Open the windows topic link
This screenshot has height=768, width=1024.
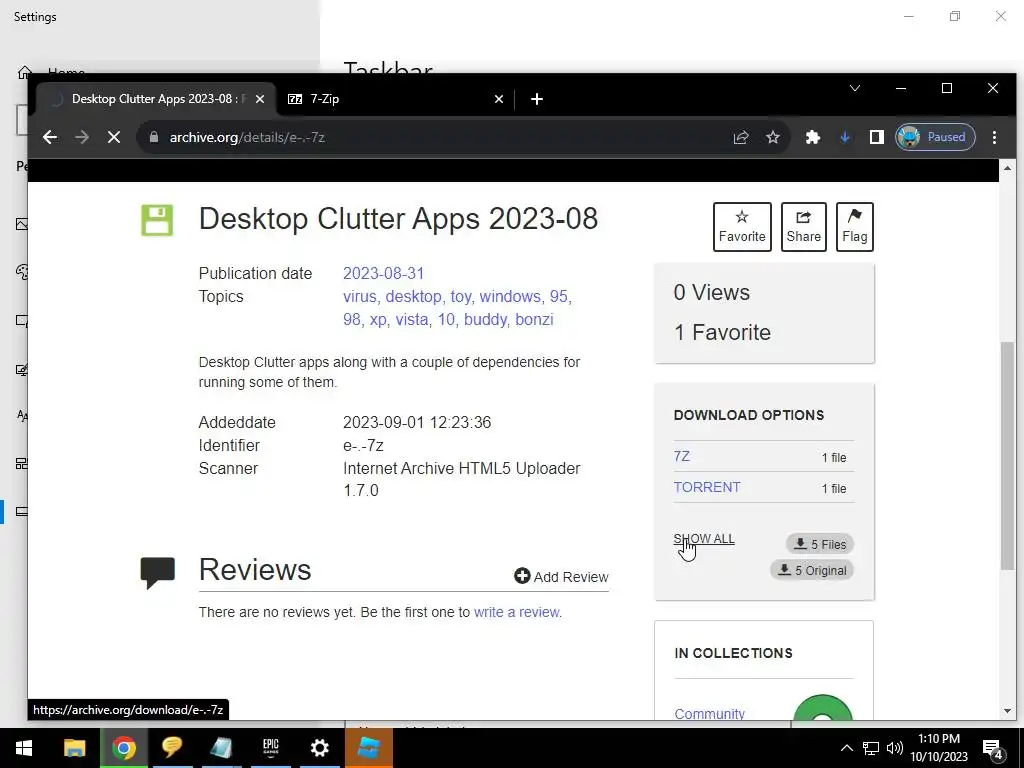pos(510,296)
